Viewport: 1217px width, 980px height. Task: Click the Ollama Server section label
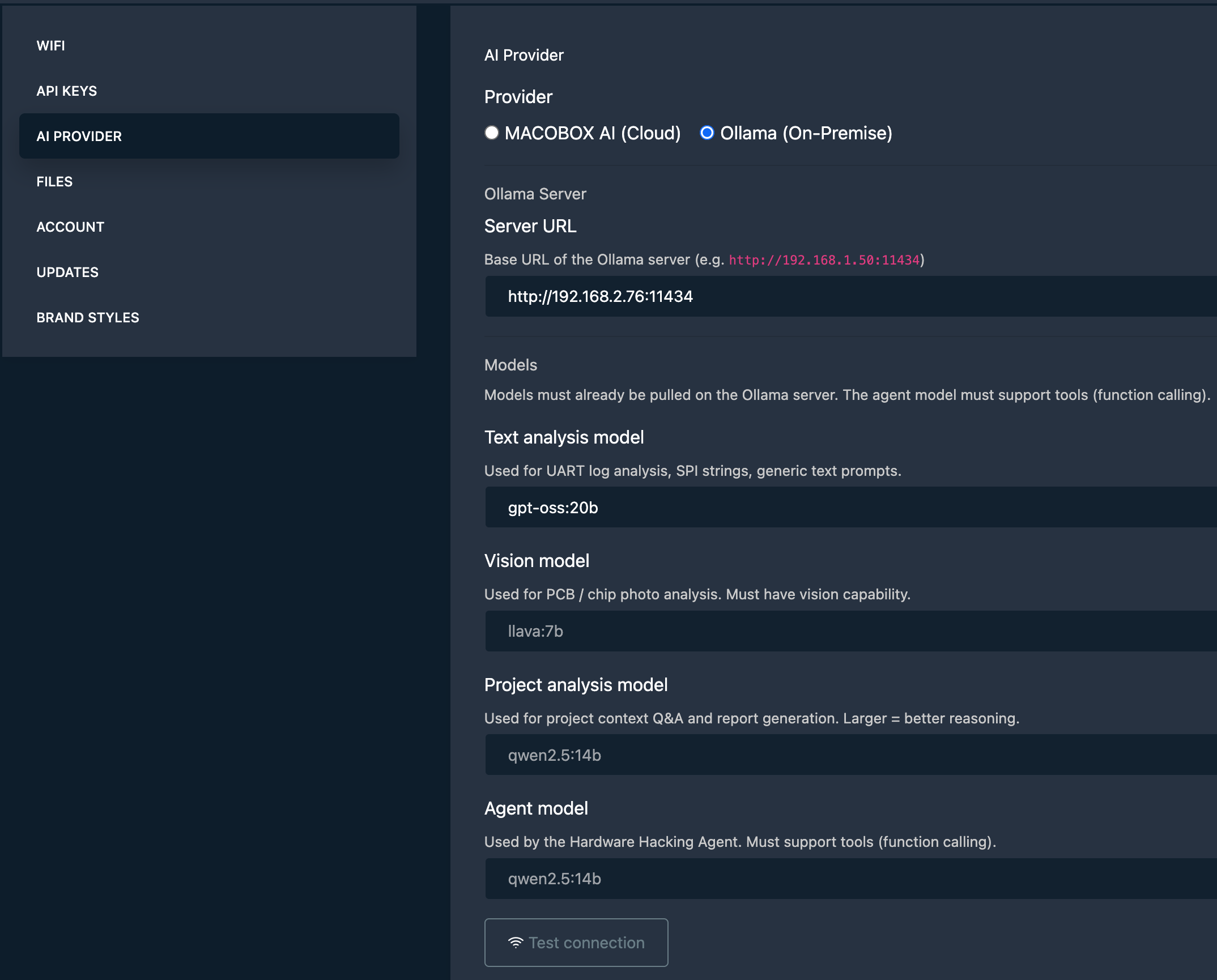click(x=535, y=193)
